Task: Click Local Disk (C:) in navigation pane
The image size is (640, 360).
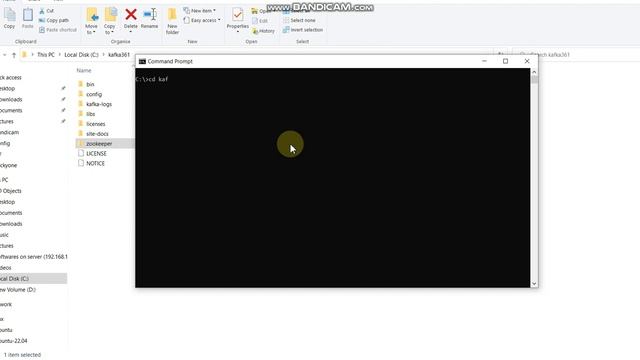Action: (x=33, y=279)
